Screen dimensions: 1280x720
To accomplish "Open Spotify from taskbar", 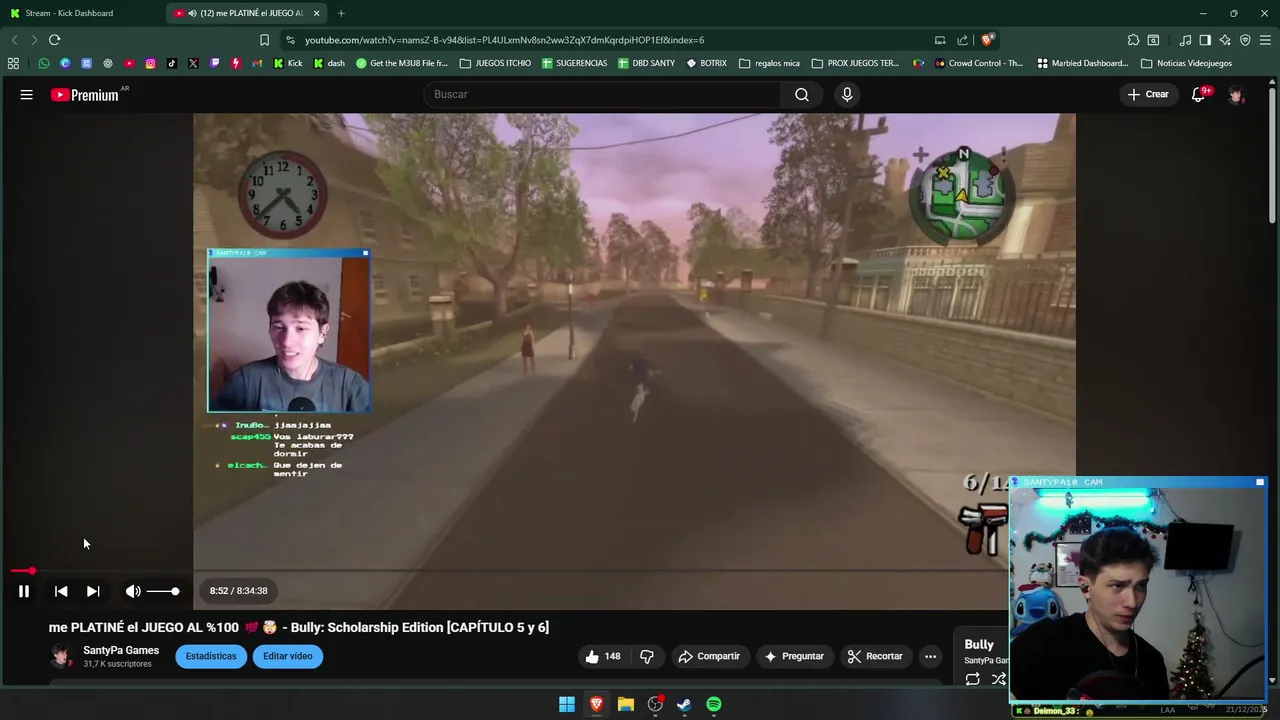I will [x=714, y=704].
